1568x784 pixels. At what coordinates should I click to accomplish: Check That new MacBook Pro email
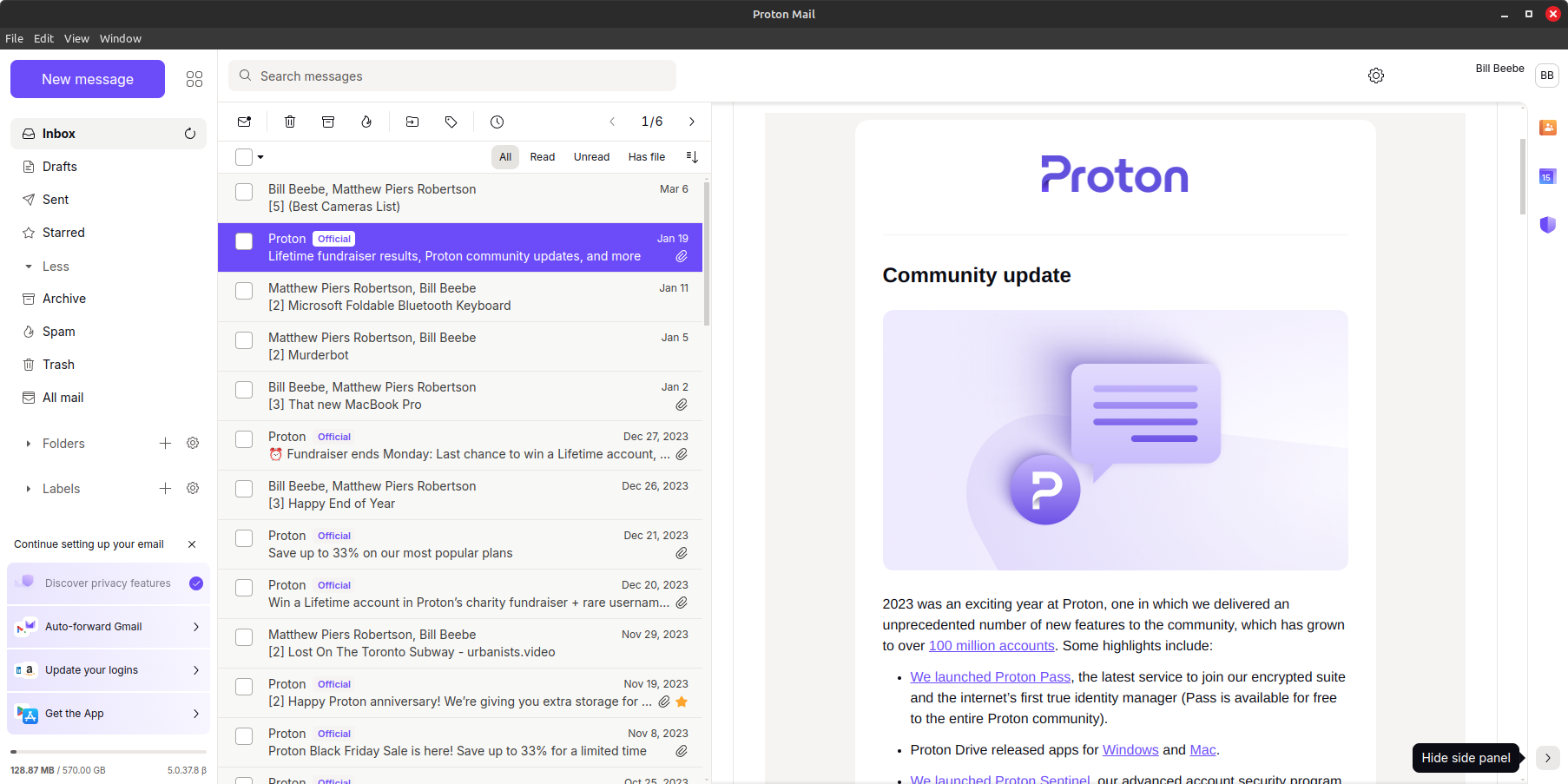244,390
